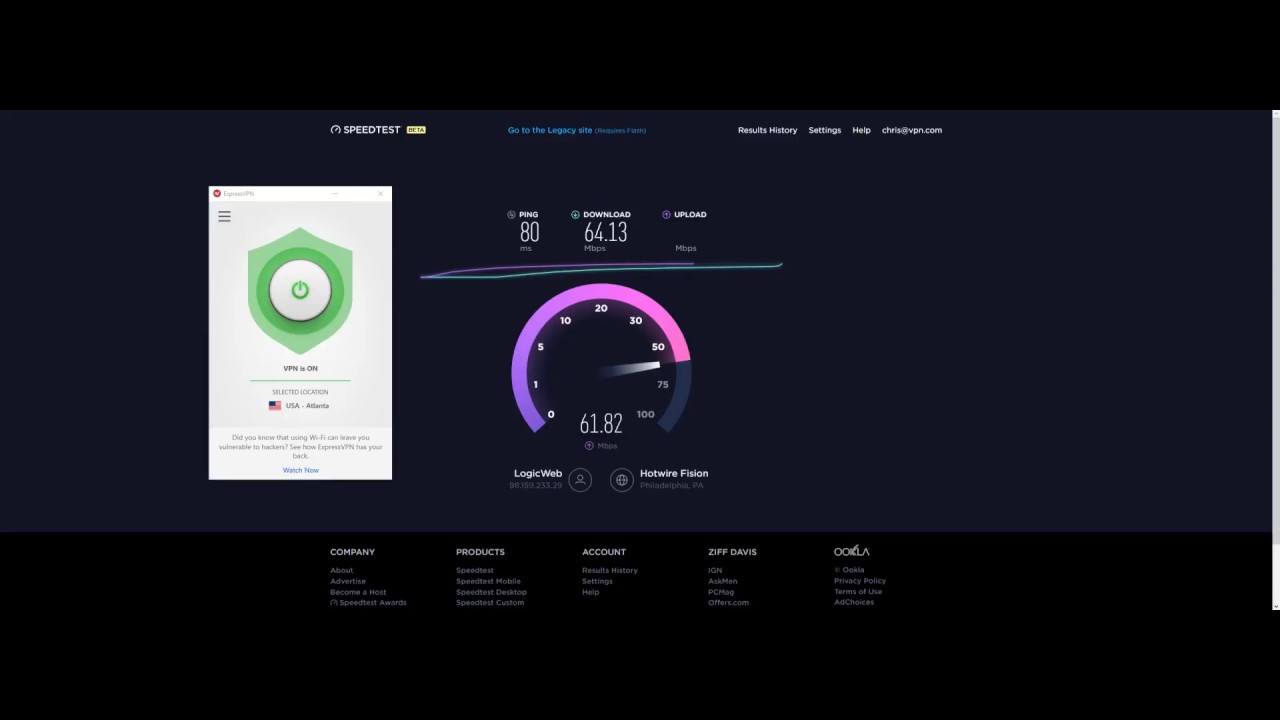Change server Hotwire Fision

pos(674,474)
